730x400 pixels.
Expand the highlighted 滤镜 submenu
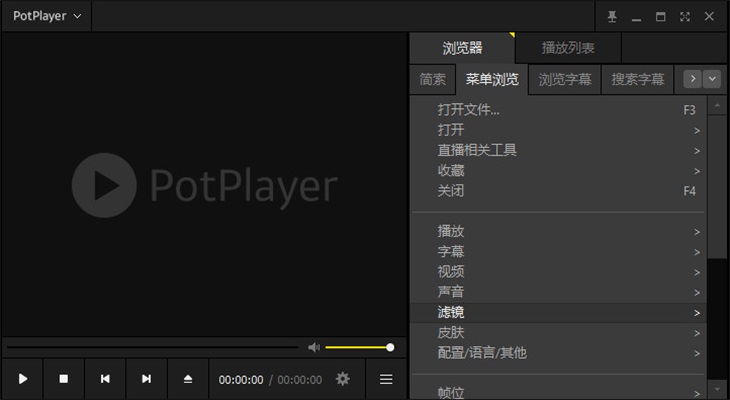click(x=558, y=312)
